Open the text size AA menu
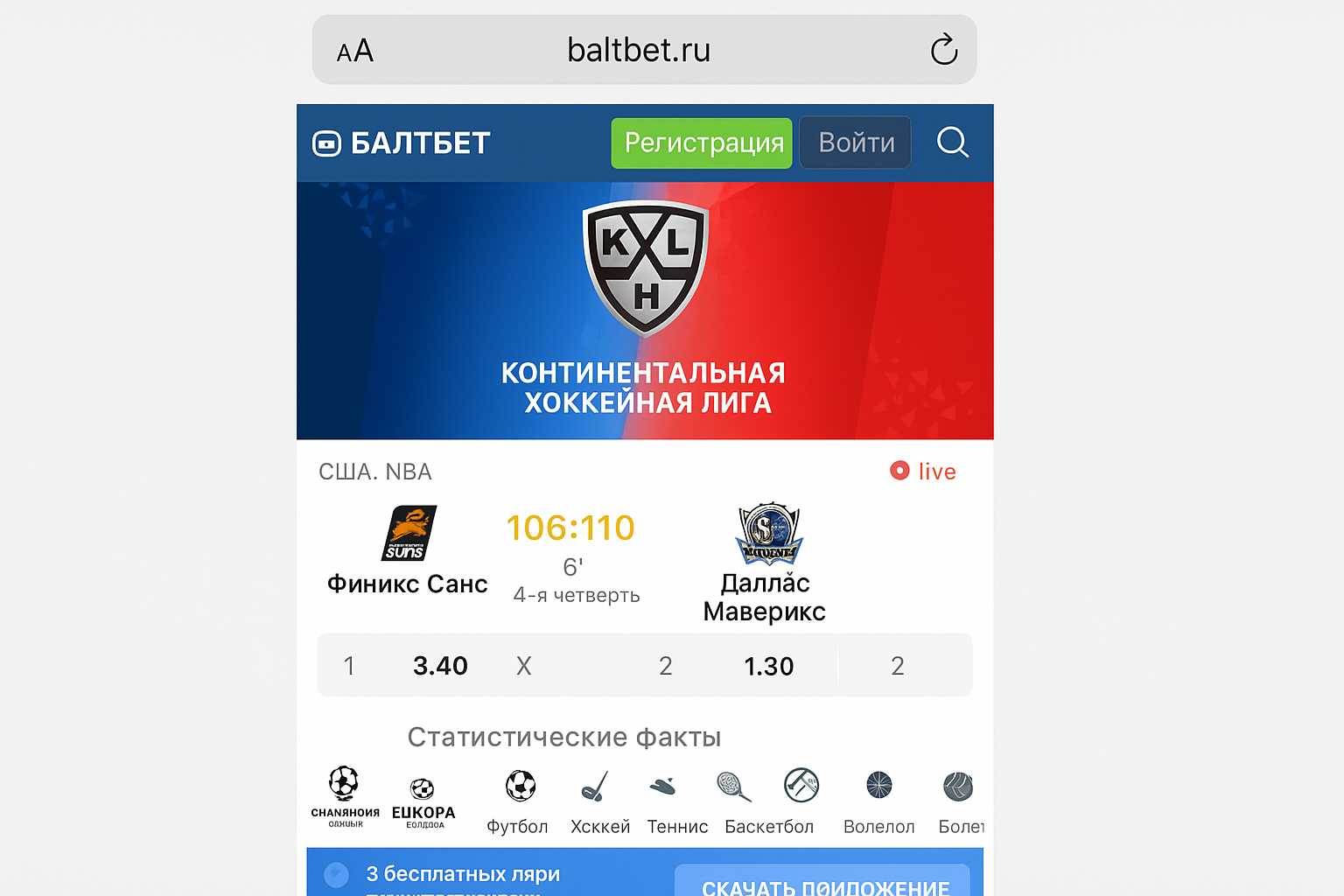Image resolution: width=1344 pixels, height=896 pixels. 355,51
